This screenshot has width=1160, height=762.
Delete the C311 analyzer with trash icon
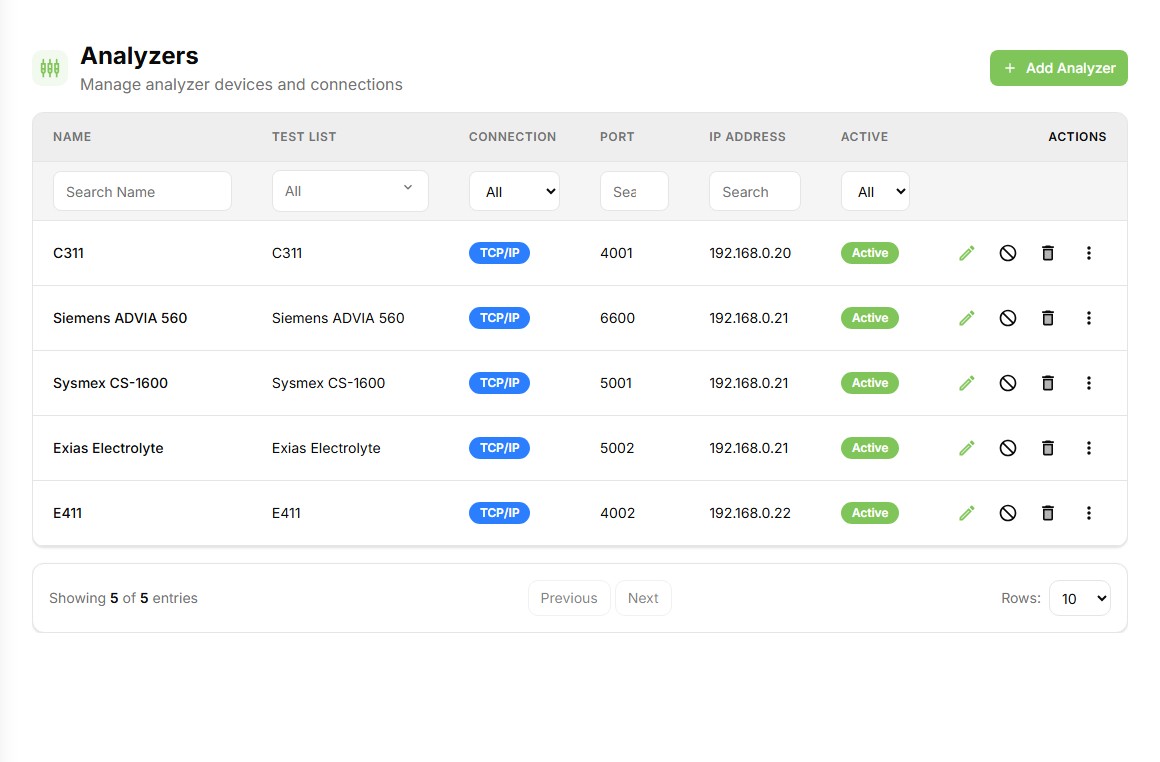1048,253
